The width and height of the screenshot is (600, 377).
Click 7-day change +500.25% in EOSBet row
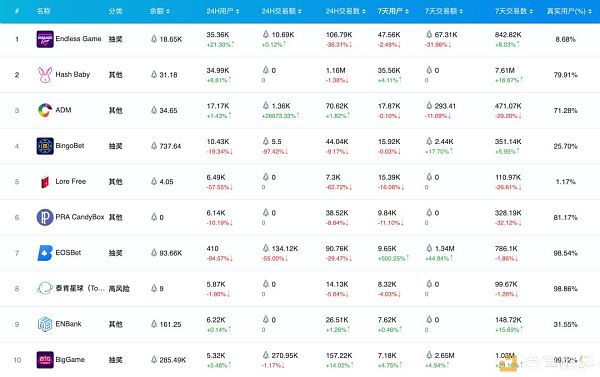(x=393, y=259)
